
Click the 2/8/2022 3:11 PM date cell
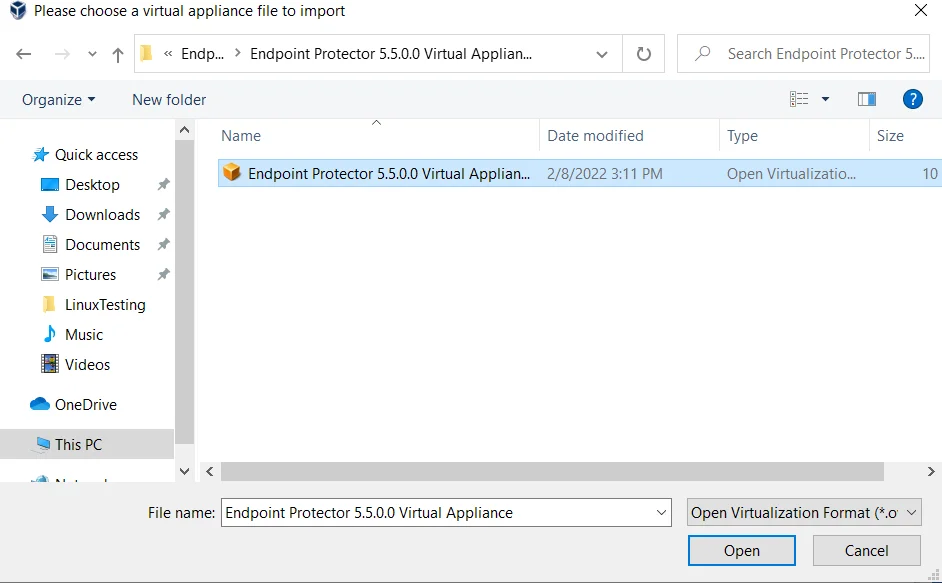point(604,174)
